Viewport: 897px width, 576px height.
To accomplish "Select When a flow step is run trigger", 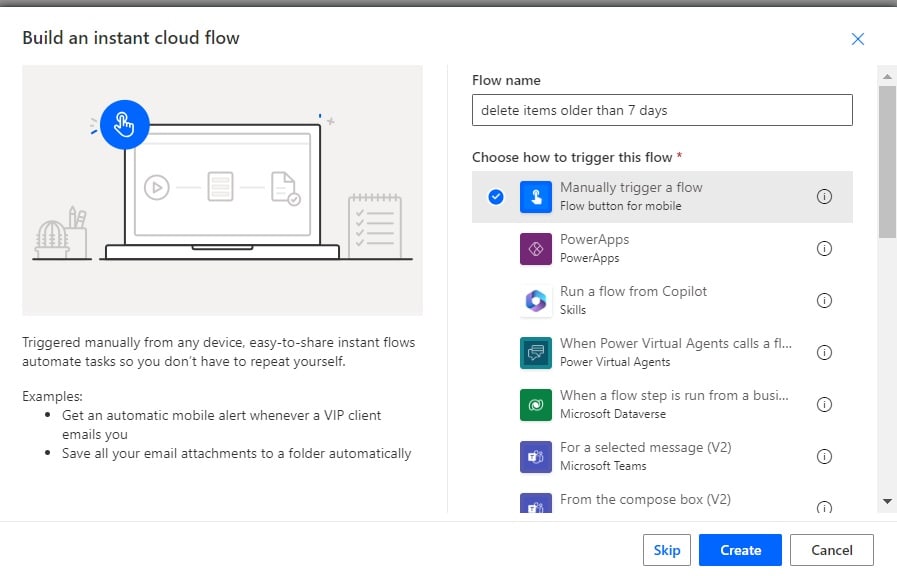I will click(x=662, y=405).
